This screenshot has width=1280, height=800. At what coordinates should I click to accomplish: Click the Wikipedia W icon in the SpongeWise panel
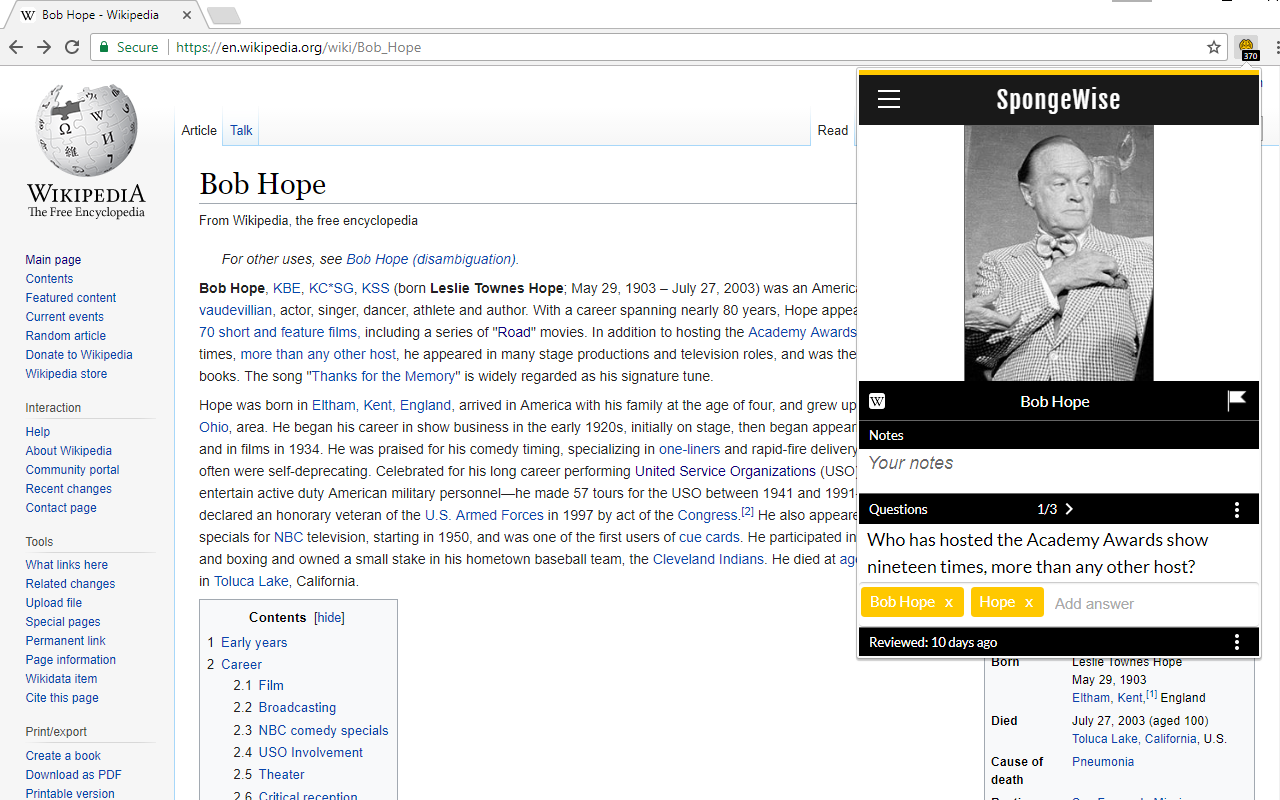[877, 401]
